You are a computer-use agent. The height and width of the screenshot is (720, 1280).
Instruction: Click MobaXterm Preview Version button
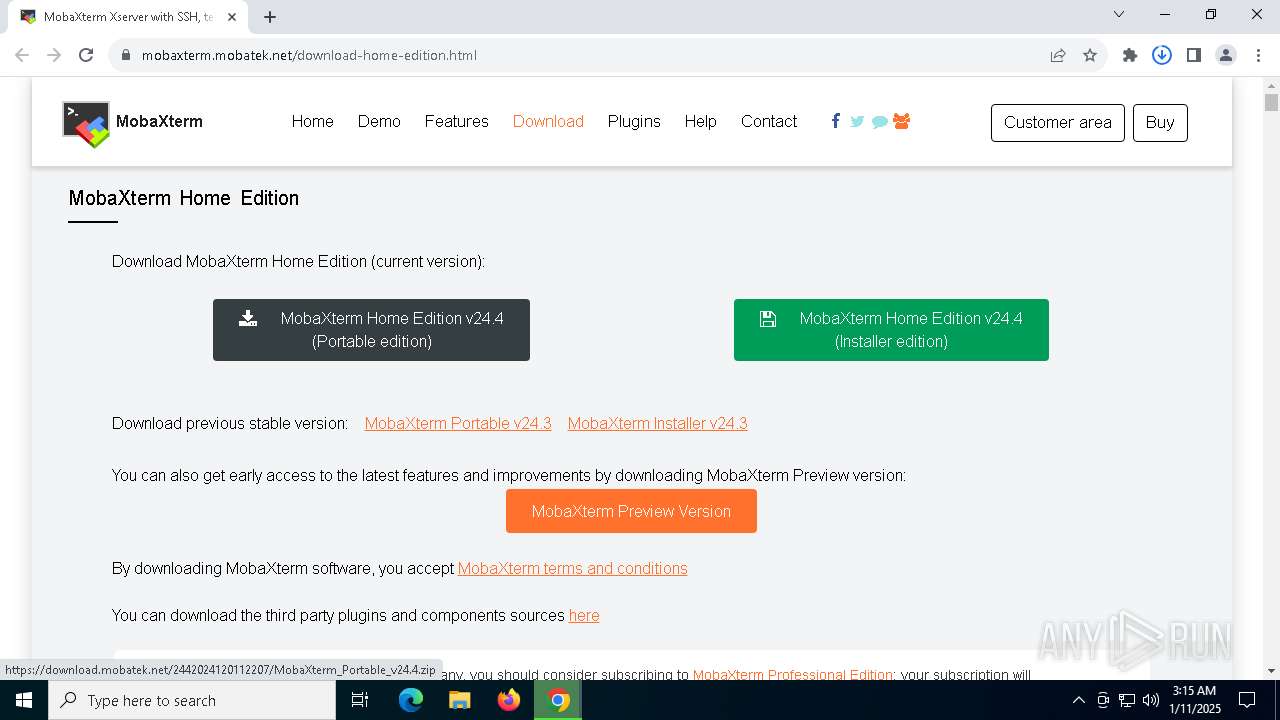[631, 511]
